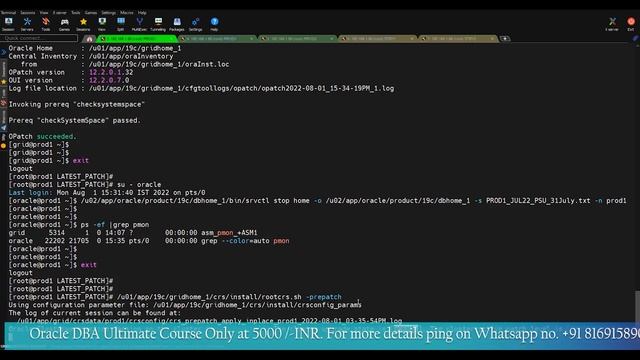The height and width of the screenshot is (360, 640).
Task: Click the terminal vertical scrollbar thumb
Action: coord(637,306)
